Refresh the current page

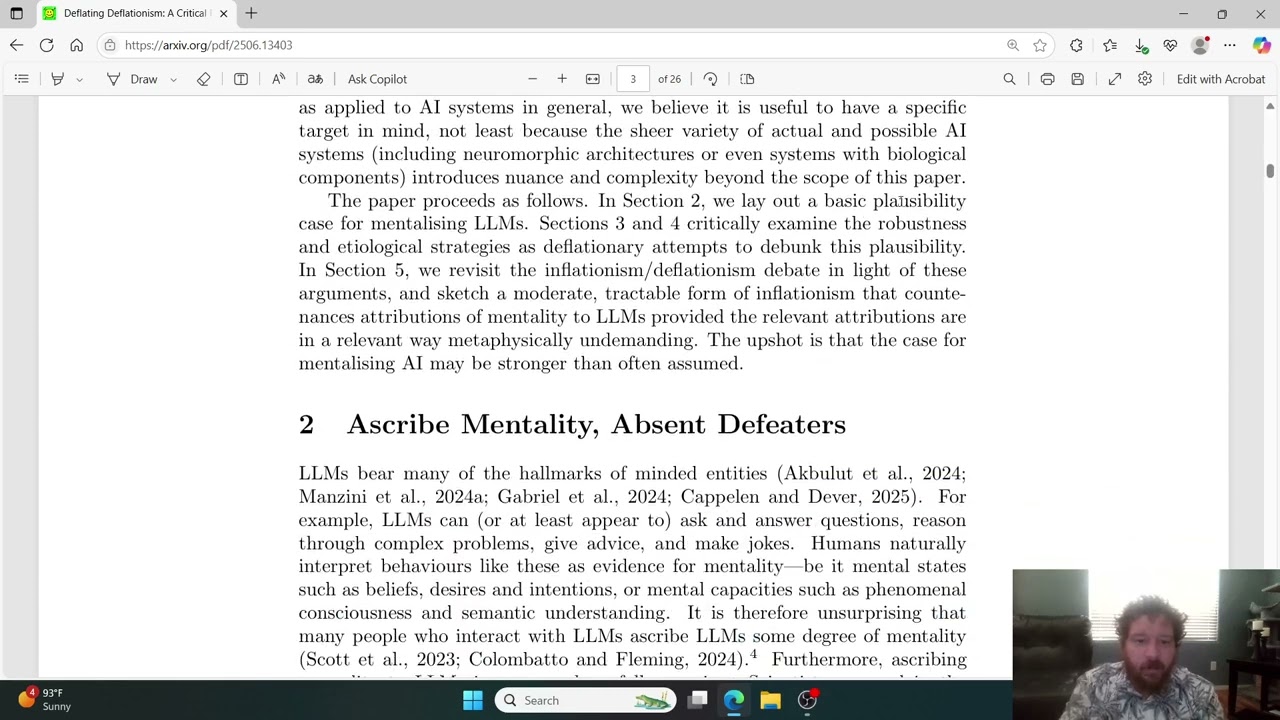tap(46, 45)
